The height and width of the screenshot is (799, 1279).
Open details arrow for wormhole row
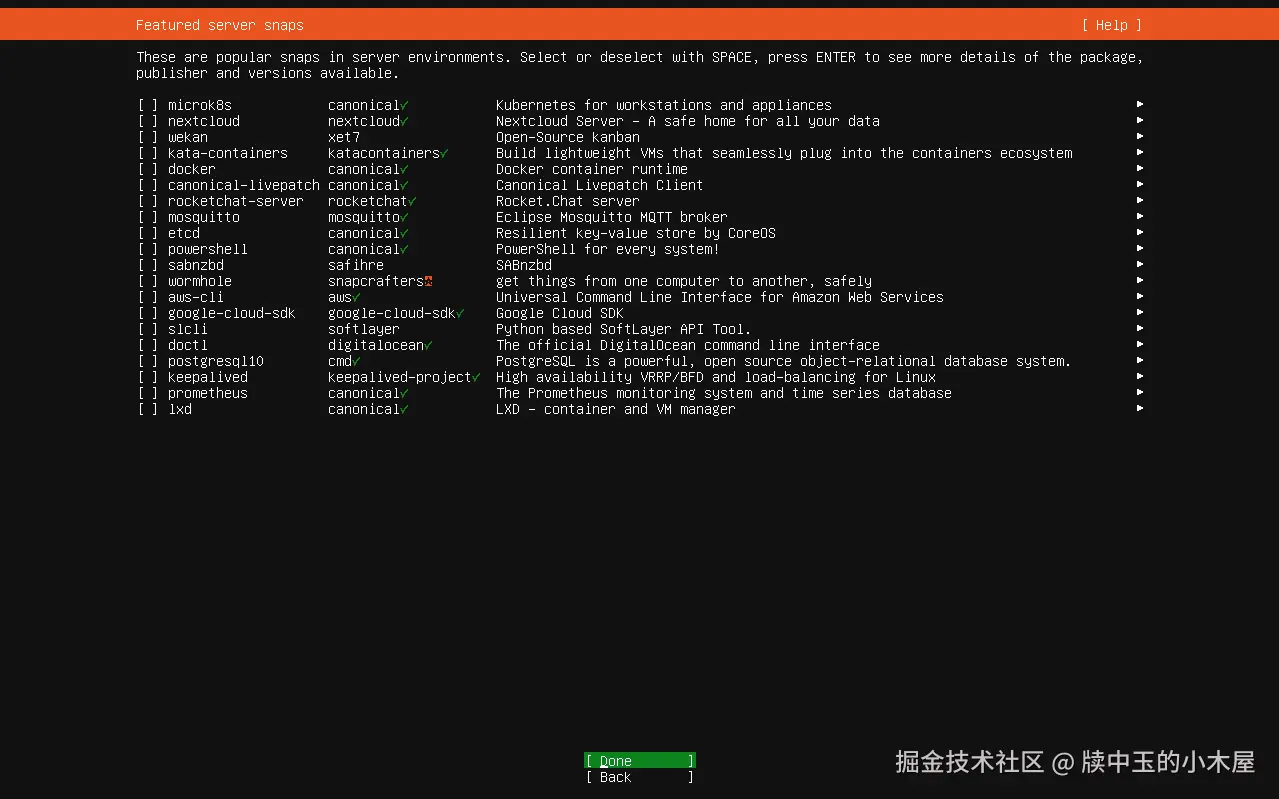point(1140,280)
